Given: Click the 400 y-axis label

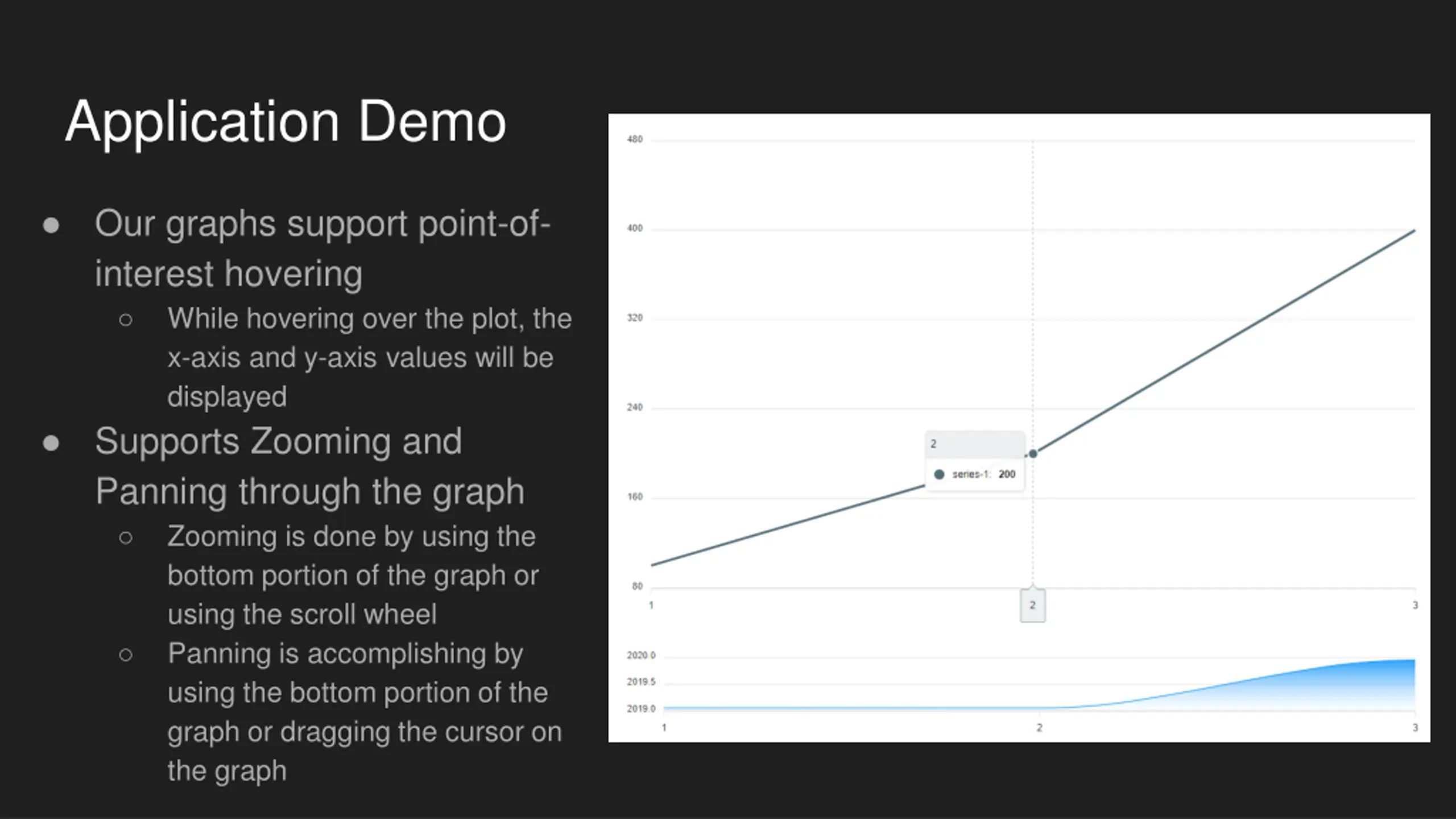Looking at the screenshot, I should (635, 229).
